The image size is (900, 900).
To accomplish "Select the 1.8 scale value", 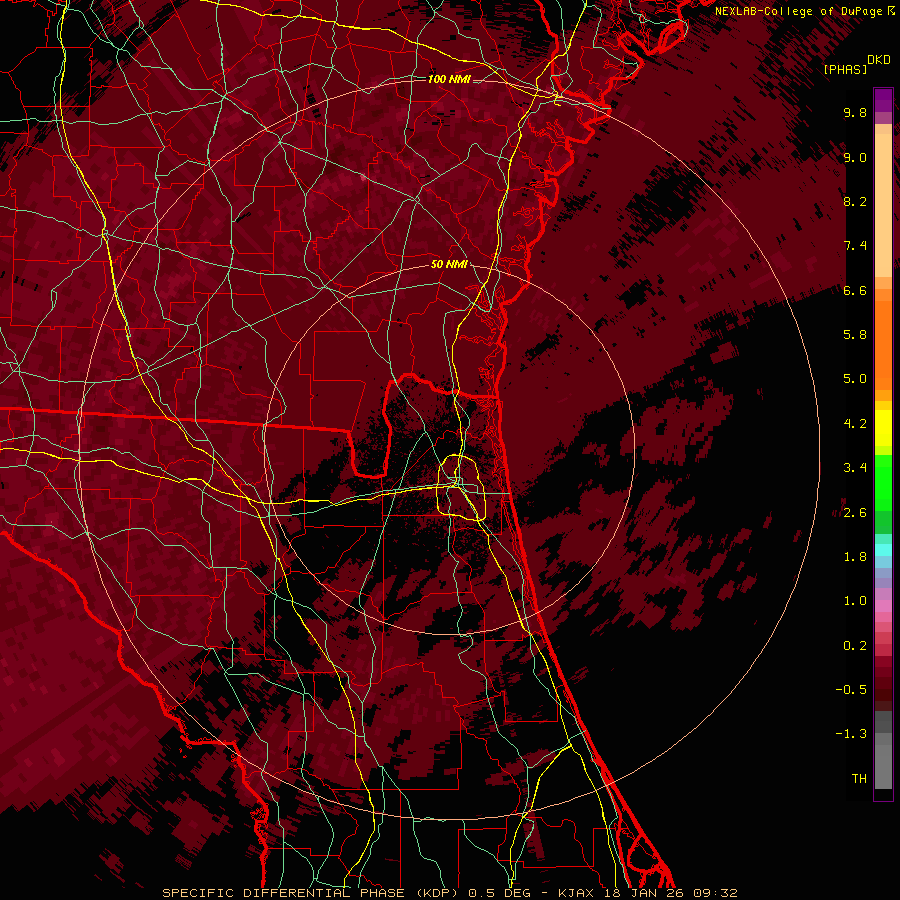I will click(855, 557).
